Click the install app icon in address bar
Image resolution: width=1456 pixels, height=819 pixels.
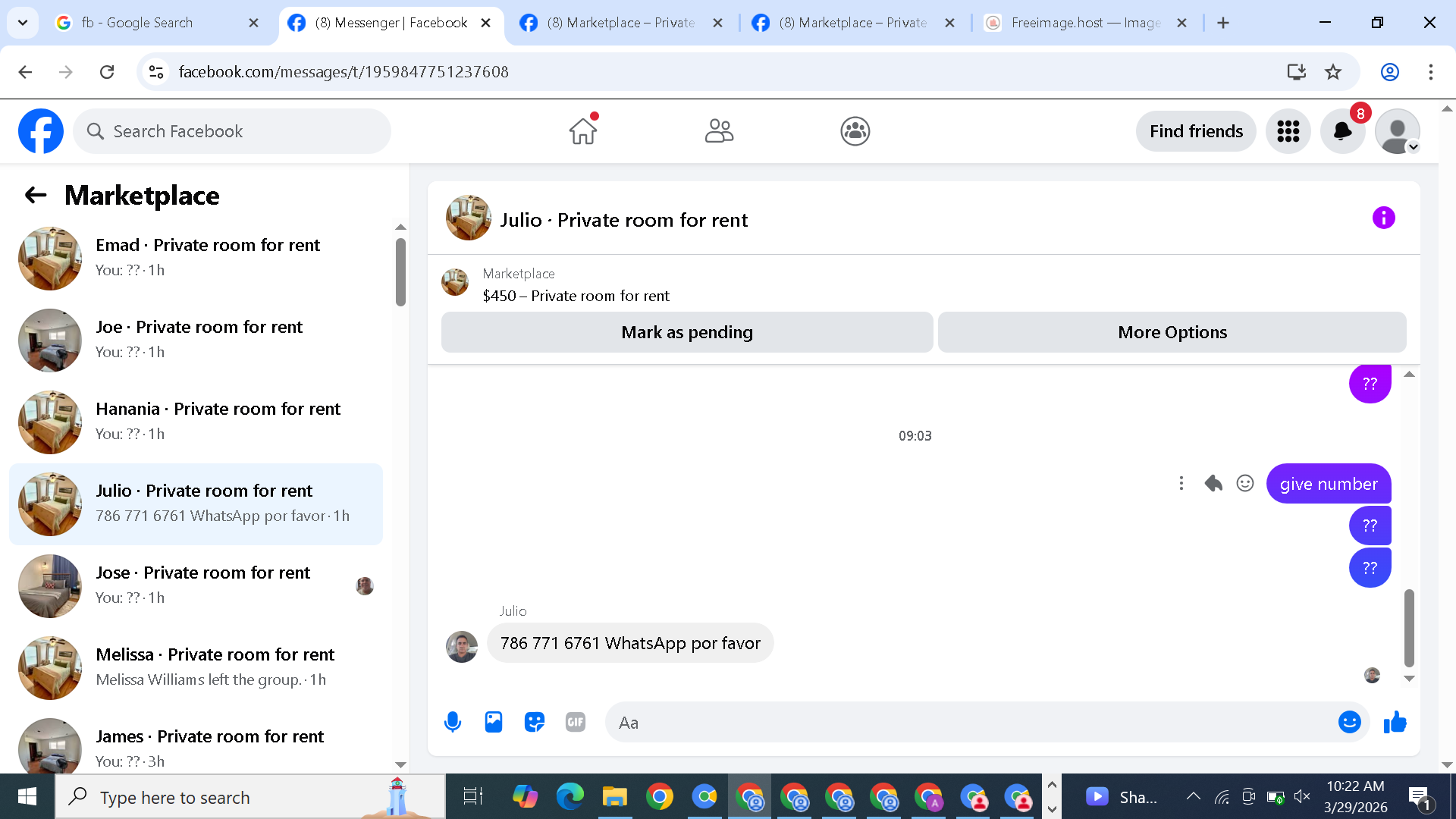tap(1297, 72)
